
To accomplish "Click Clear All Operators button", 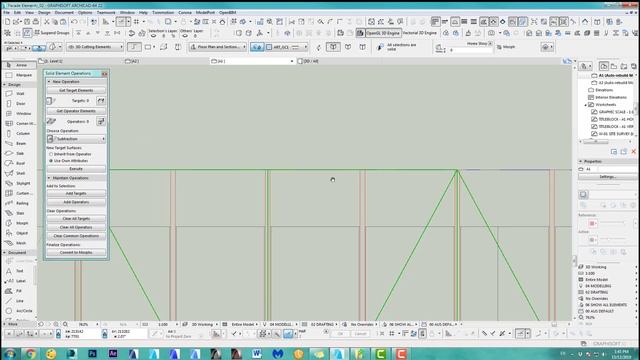I will point(76,227).
